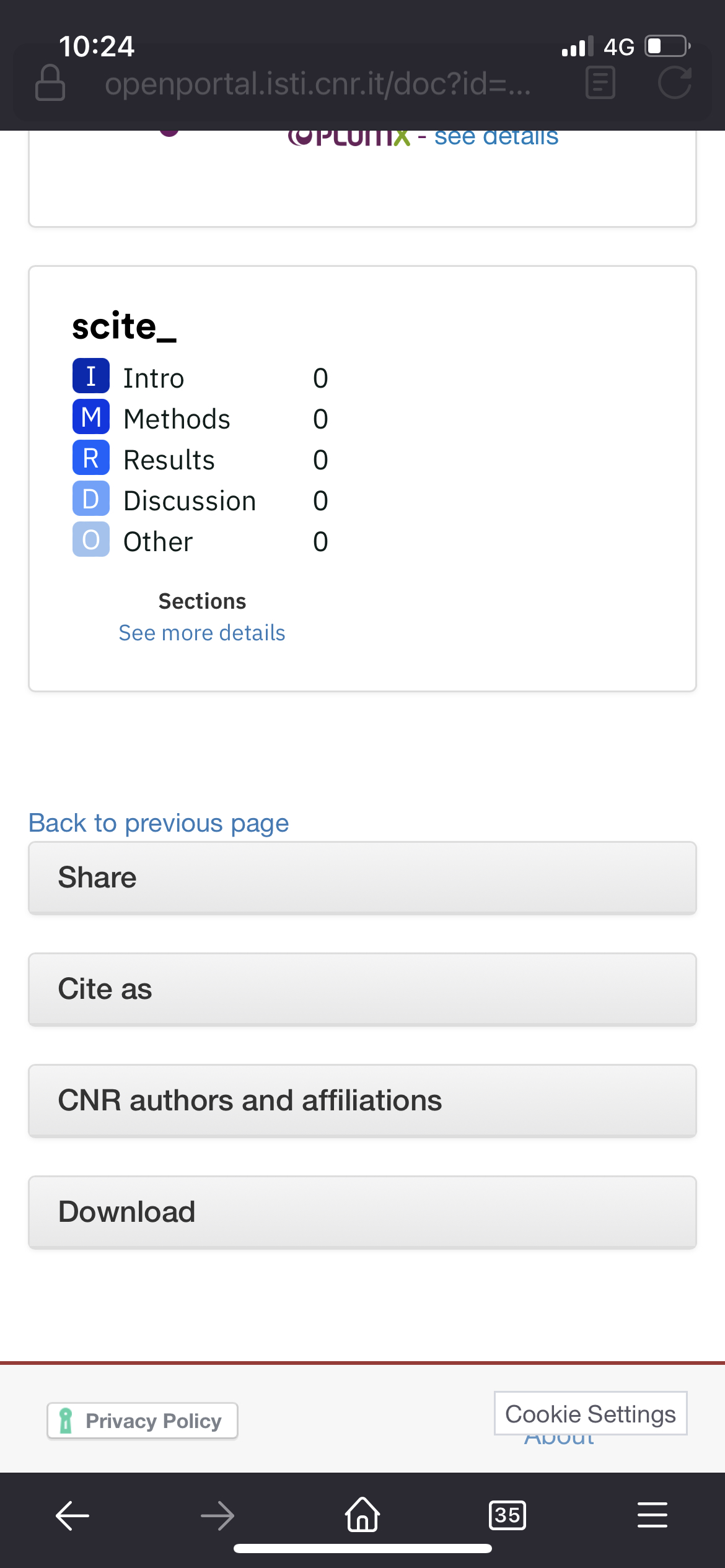Open the Privacy Policy badge
The image size is (725, 1568).
[x=143, y=1421]
